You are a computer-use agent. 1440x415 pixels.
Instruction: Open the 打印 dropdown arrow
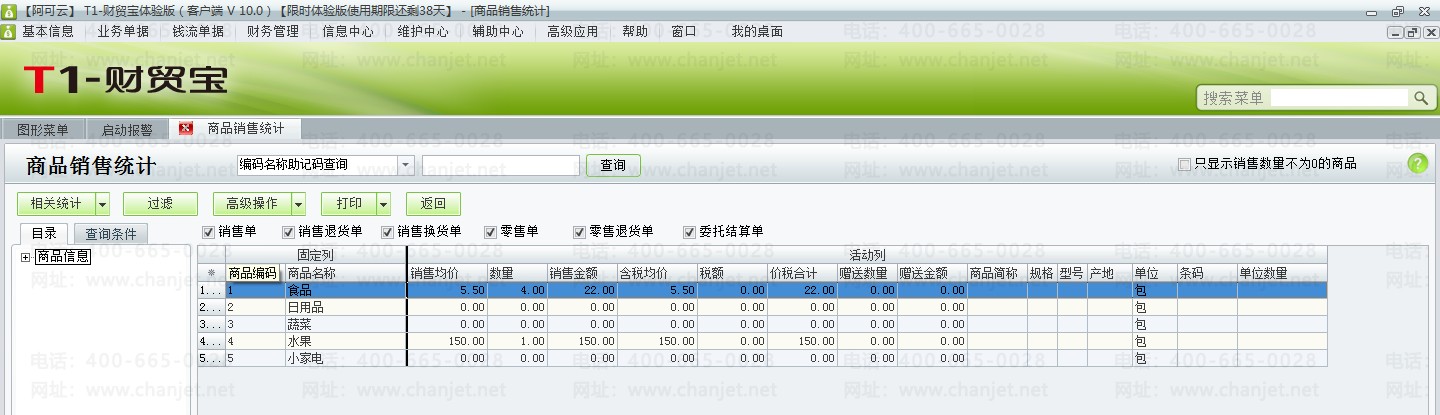(x=383, y=204)
